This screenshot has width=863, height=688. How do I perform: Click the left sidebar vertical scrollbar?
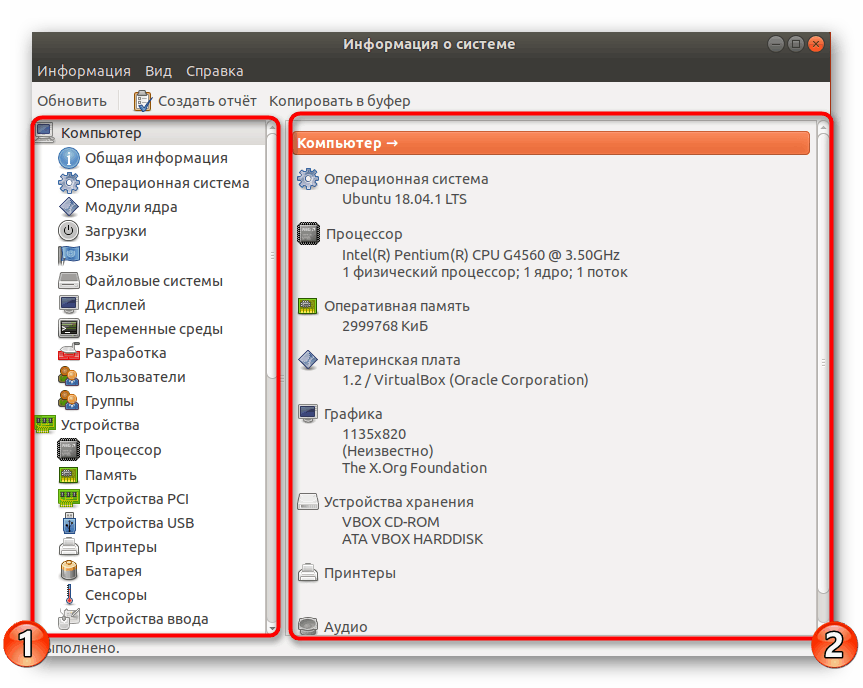point(272,256)
